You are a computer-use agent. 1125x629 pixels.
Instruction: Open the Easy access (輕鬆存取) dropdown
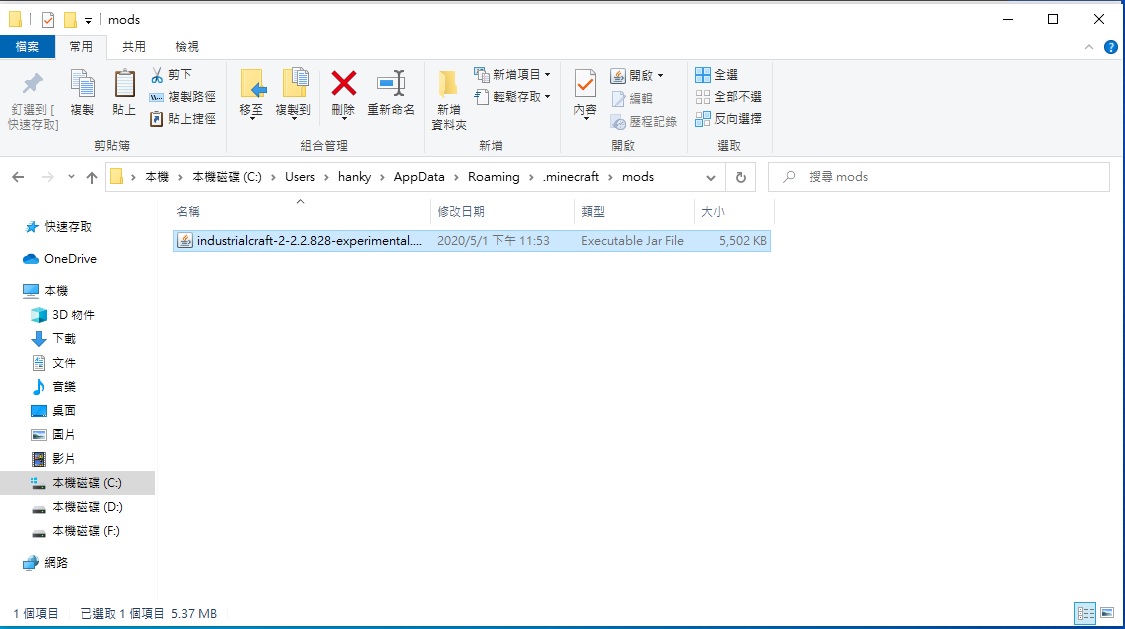(512, 97)
